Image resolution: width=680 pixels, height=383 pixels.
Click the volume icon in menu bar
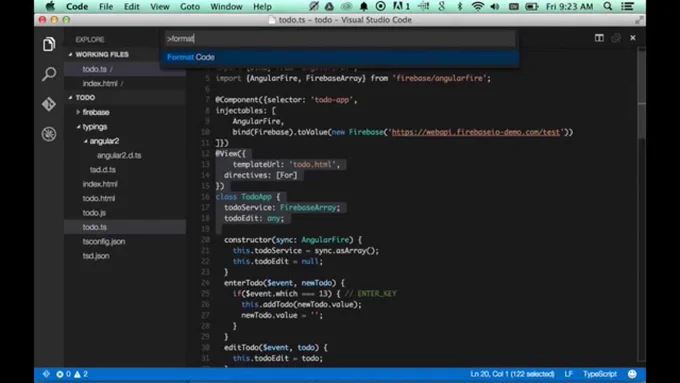click(495, 7)
